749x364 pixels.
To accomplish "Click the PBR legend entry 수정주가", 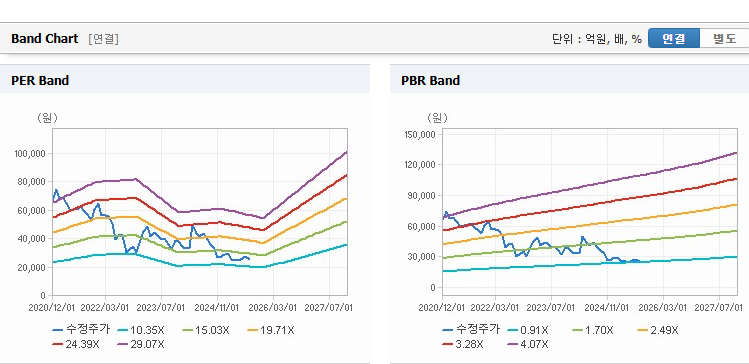I will pyautogui.click(x=471, y=330).
